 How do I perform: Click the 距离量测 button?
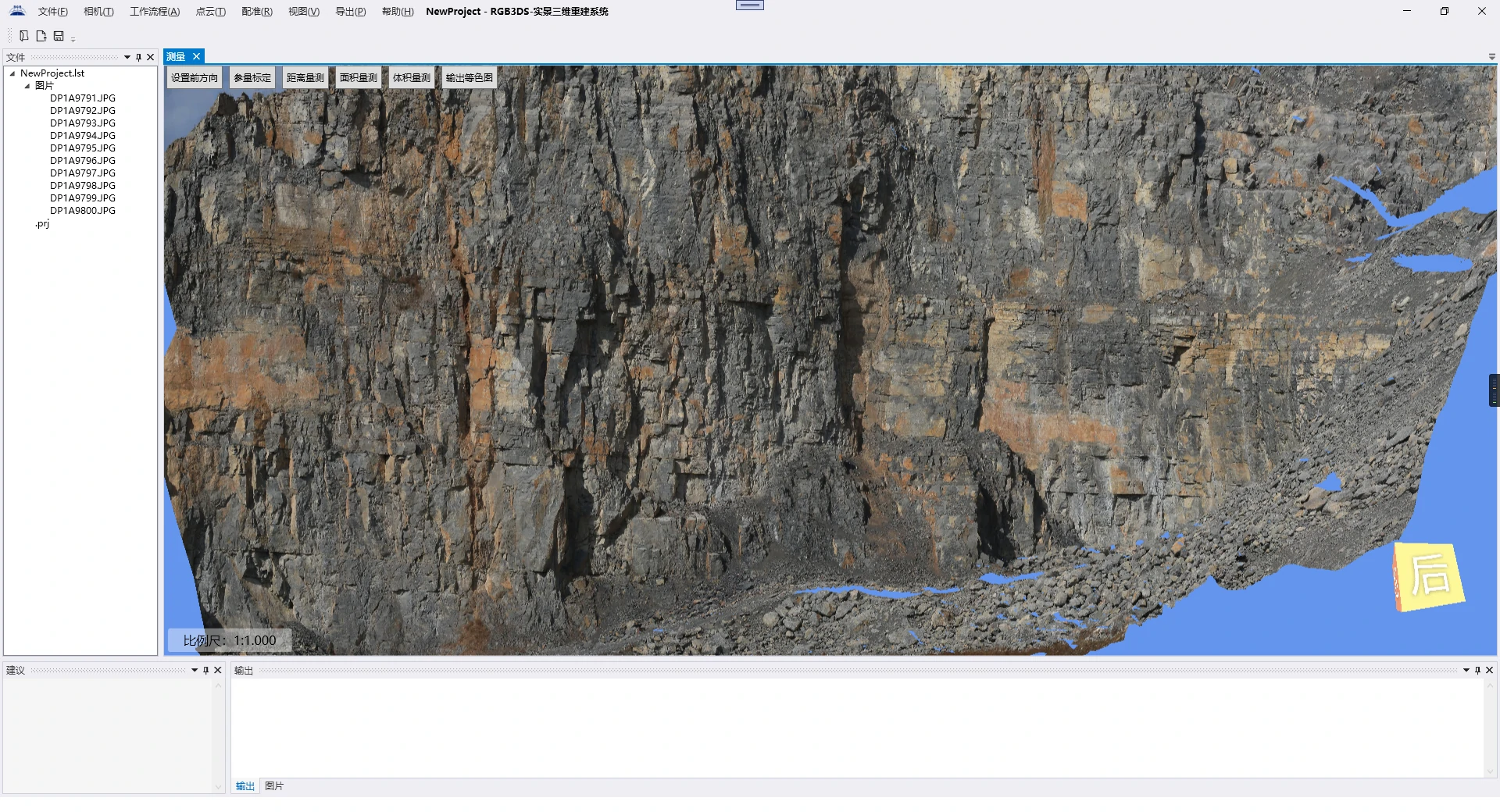305,78
